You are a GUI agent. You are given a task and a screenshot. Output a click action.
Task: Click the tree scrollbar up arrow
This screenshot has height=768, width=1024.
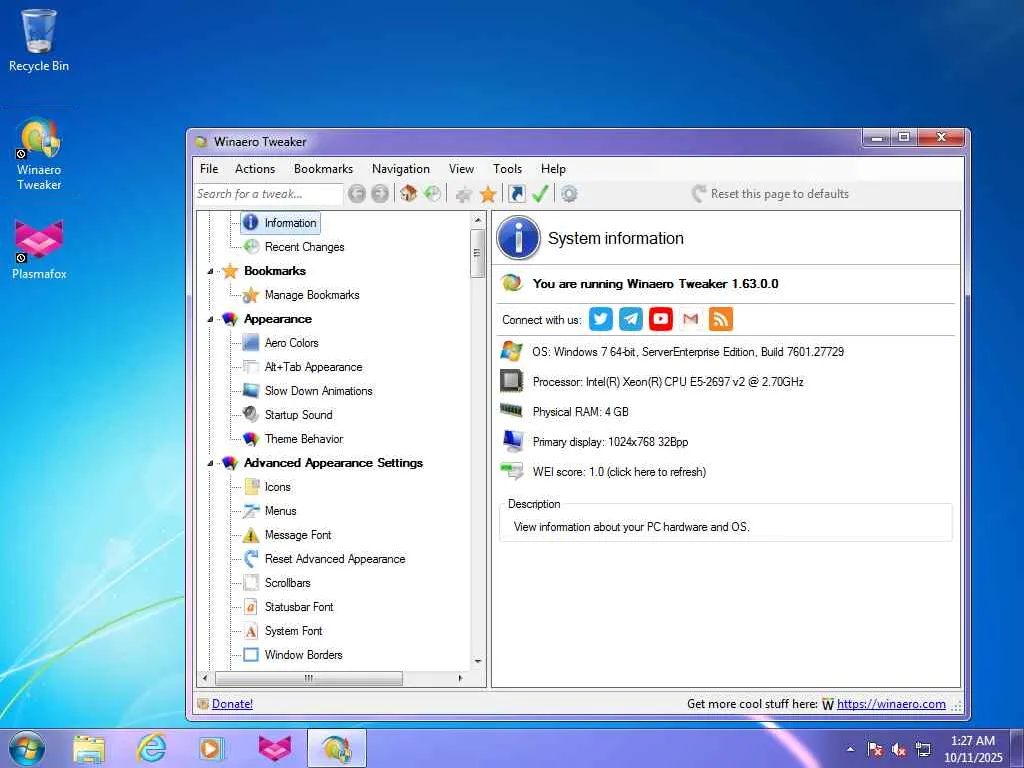tap(477, 220)
